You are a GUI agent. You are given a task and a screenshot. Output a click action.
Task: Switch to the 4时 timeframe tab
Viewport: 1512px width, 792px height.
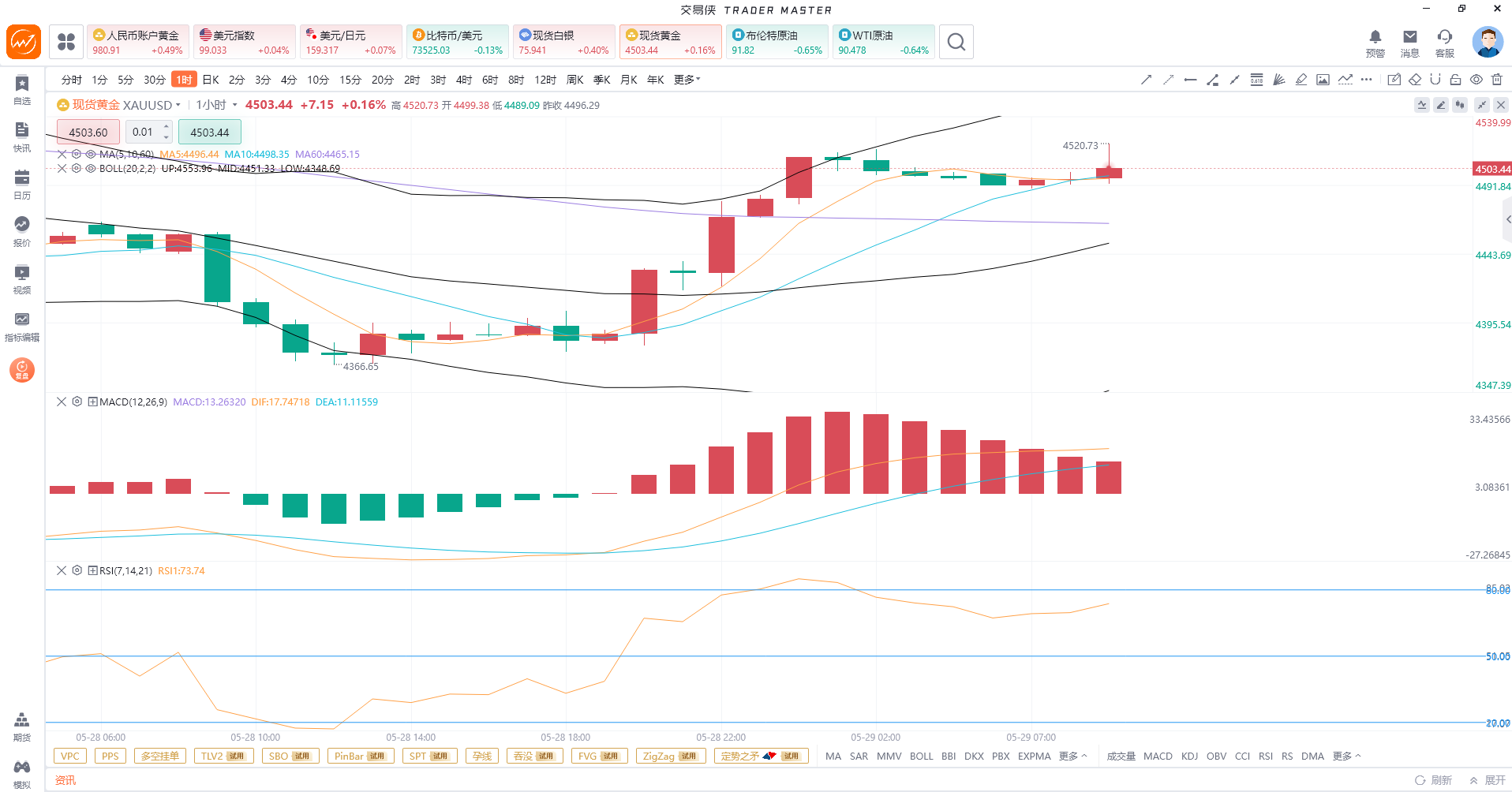pyautogui.click(x=464, y=80)
